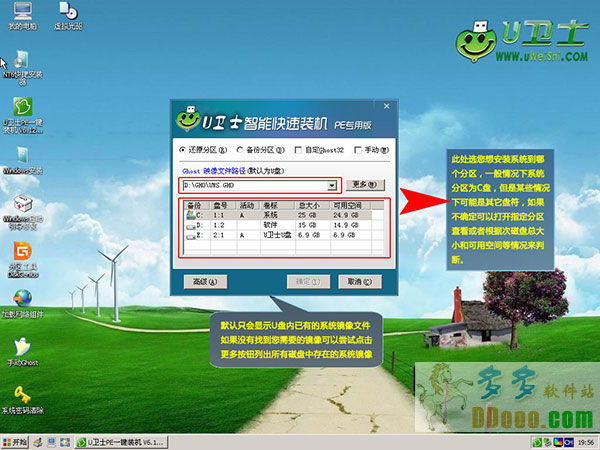The height and width of the screenshot is (450, 600).
Task: Open the Windows安装 desktop icon
Action: point(23,160)
